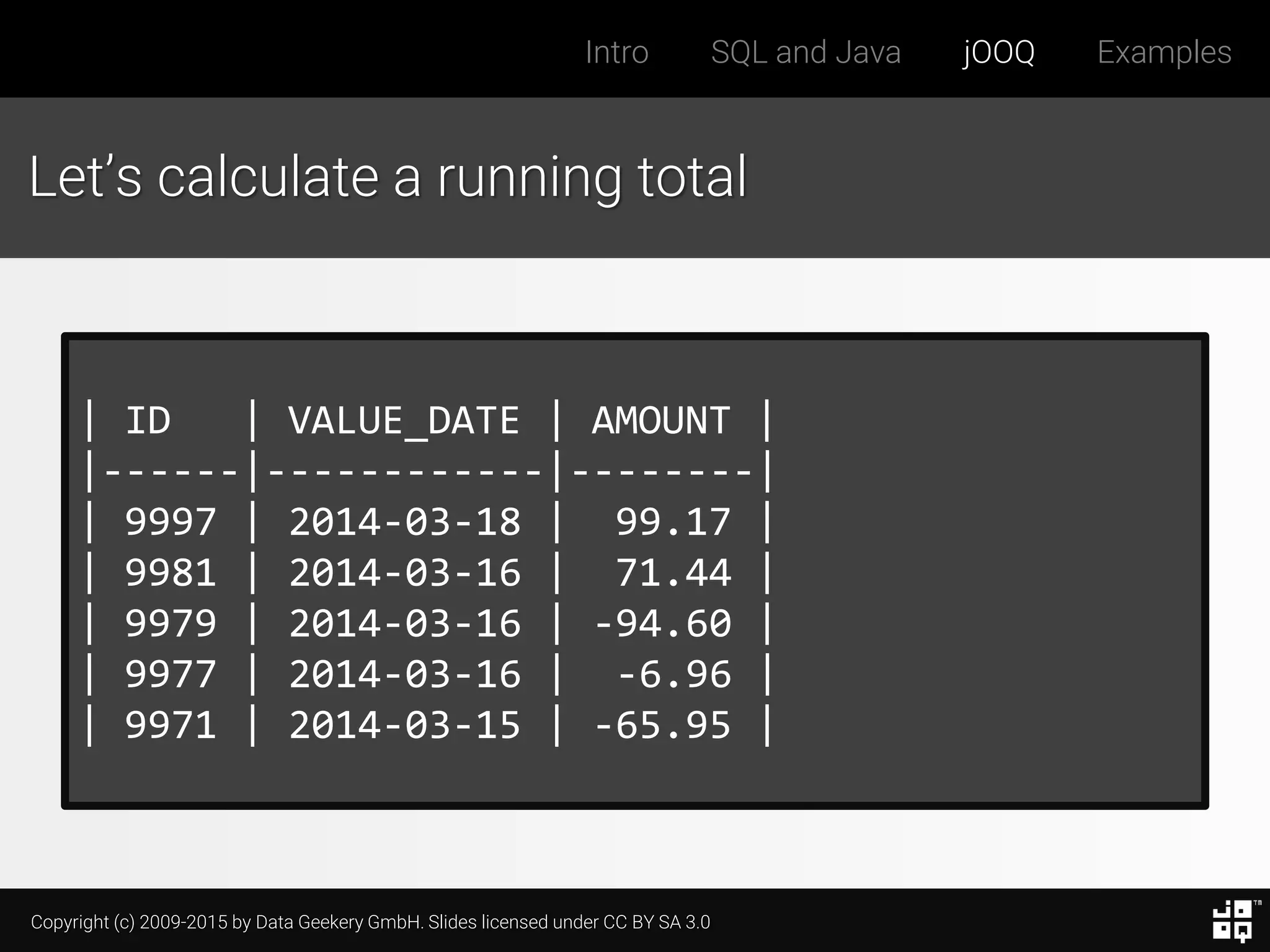The height and width of the screenshot is (952, 1270).
Task: Click ID value 9979
Action: [171, 624]
